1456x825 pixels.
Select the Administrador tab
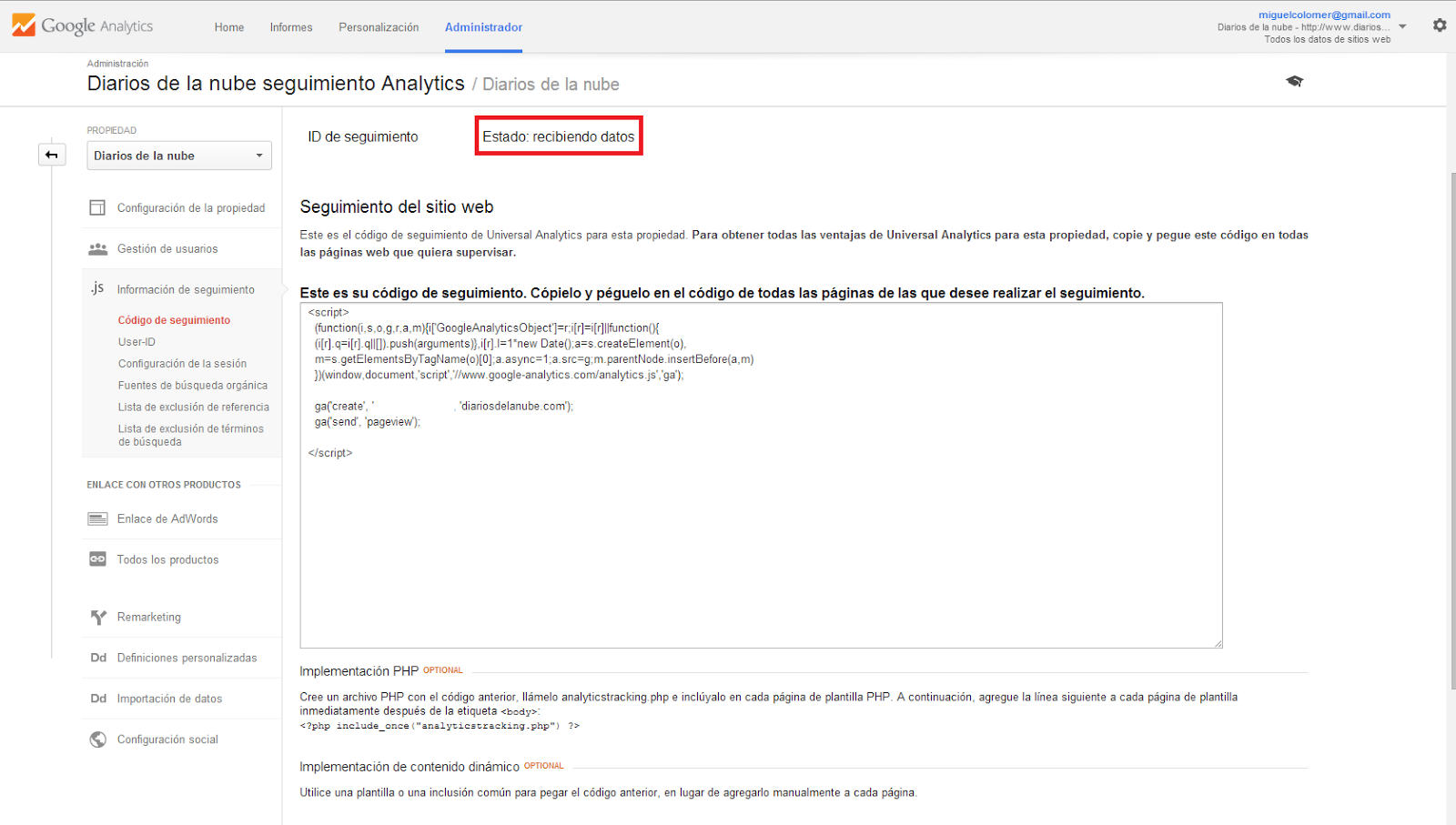click(483, 27)
